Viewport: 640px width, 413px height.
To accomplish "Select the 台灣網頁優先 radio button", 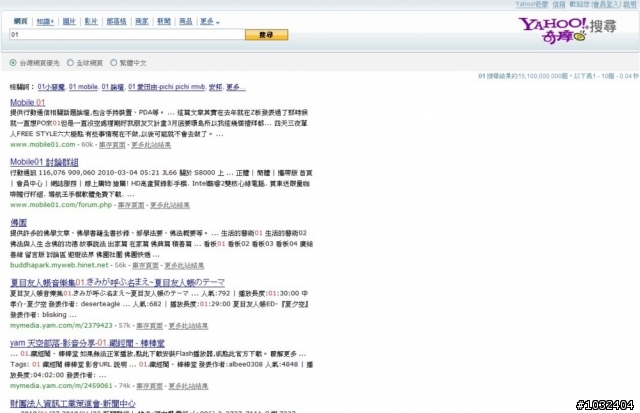I will [x=13, y=63].
